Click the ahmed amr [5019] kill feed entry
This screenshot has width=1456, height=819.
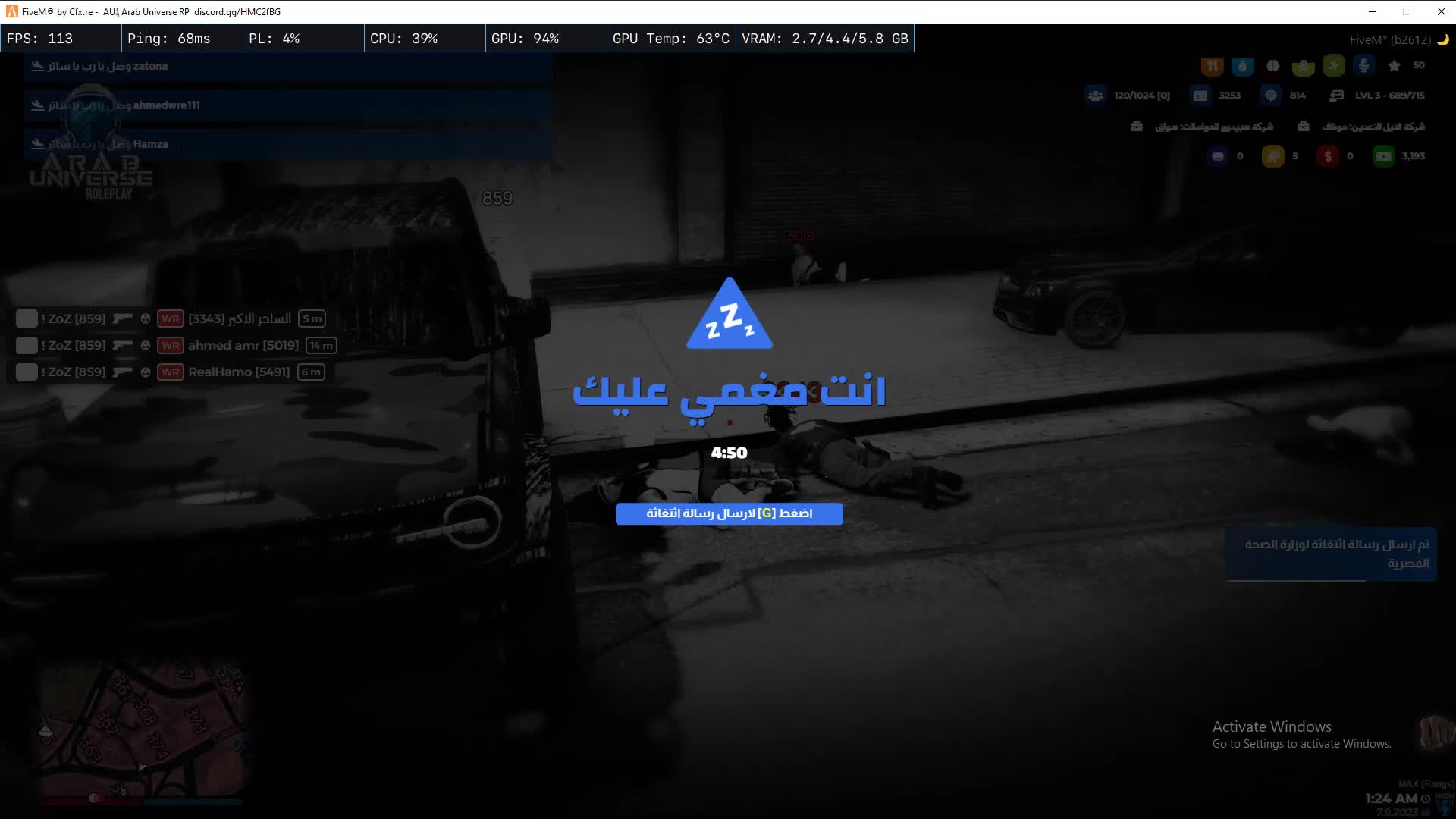(x=243, y=346)
